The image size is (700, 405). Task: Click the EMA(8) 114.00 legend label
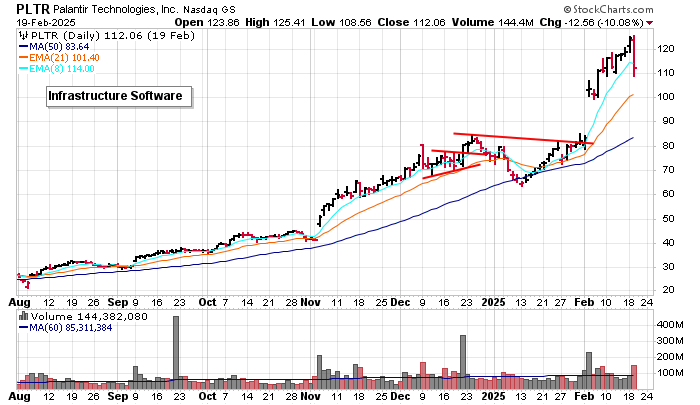(x=62, y=68)
